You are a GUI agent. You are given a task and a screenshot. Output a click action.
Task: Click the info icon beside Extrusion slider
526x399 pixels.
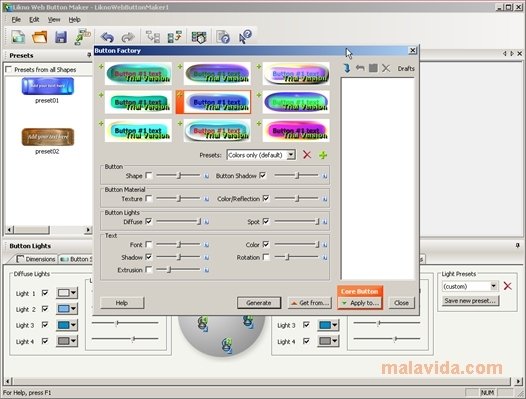206,270
